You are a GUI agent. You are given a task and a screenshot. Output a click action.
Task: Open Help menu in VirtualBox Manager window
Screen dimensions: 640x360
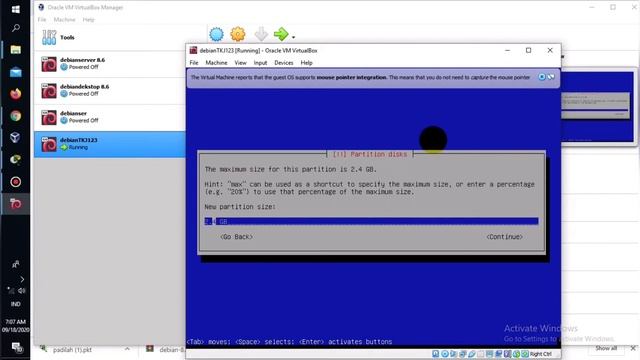(89, 20)
